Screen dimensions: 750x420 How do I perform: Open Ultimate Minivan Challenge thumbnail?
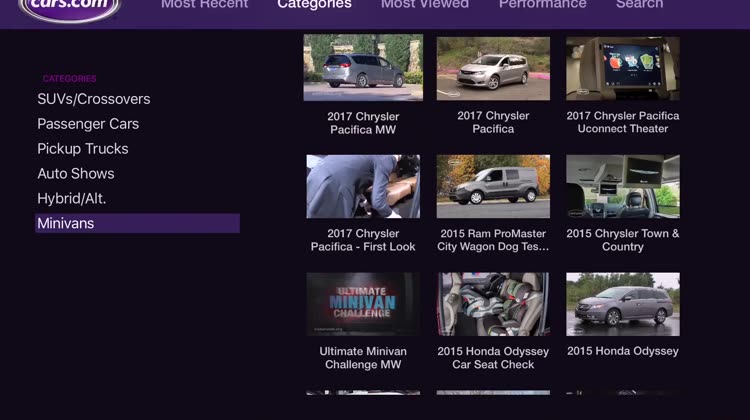click(363, 304)
